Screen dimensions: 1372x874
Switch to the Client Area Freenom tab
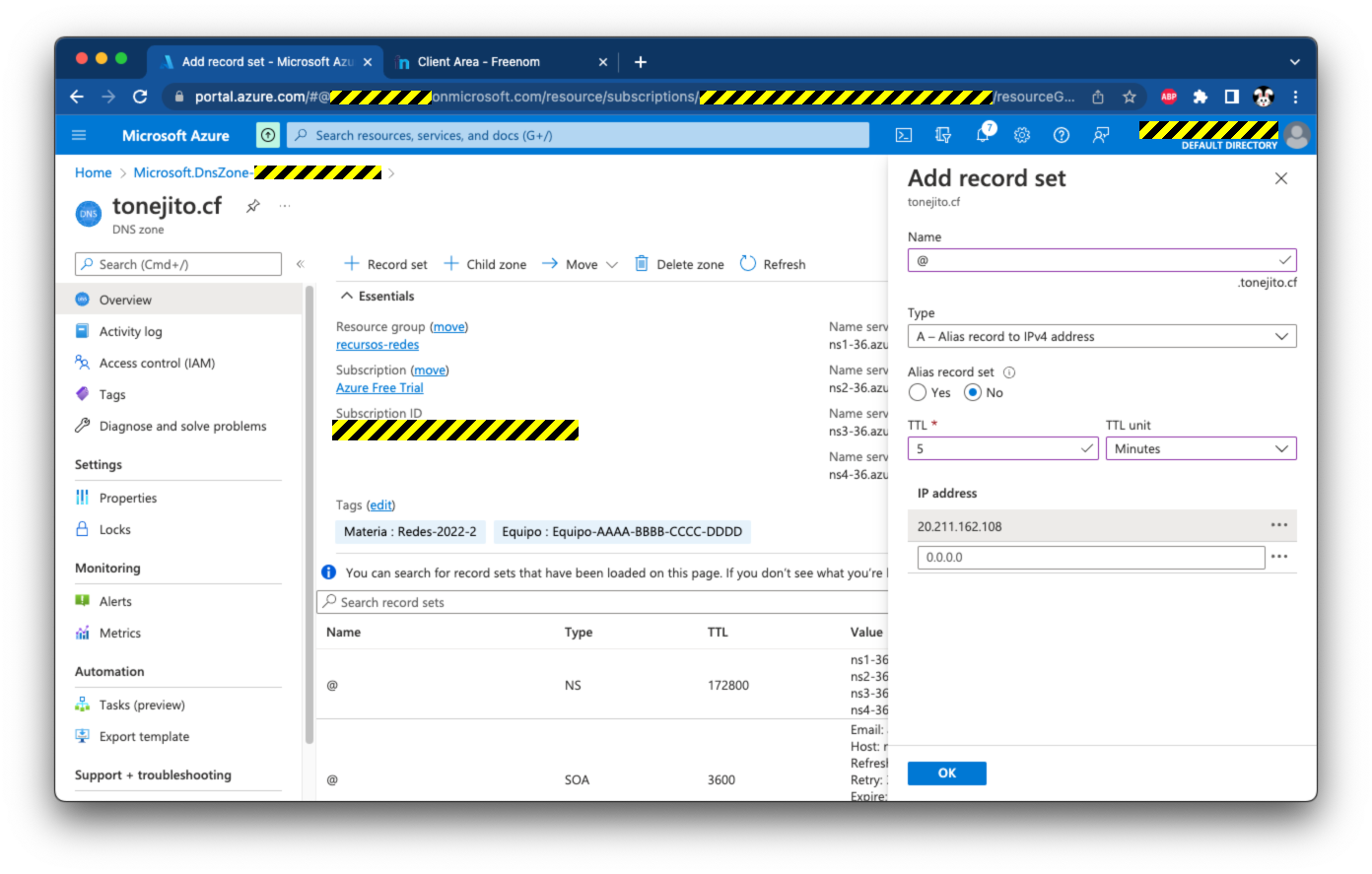coord(479,62)
